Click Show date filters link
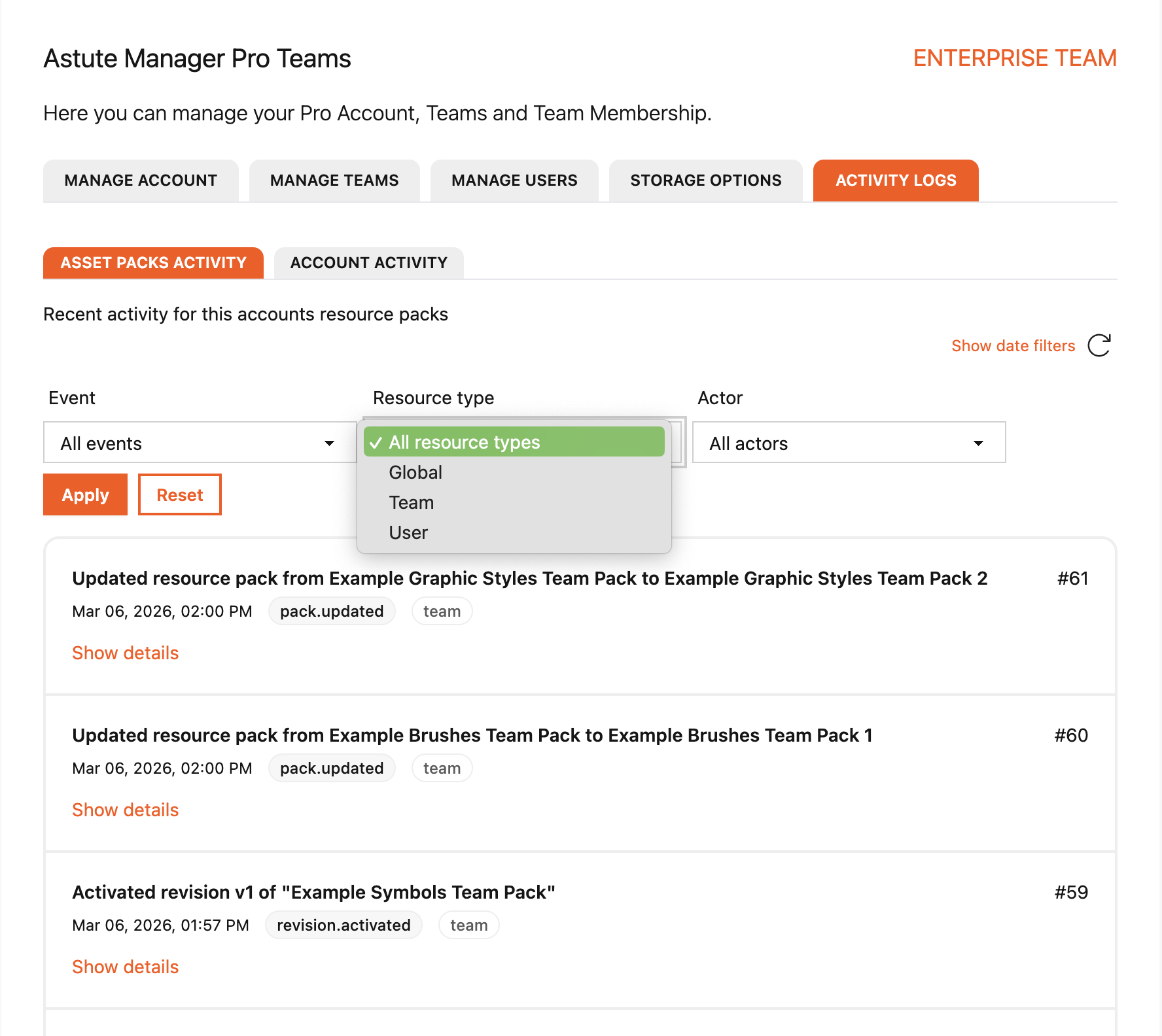1162x1036 pixels. pyautogui.click(x=1013, y=345)
